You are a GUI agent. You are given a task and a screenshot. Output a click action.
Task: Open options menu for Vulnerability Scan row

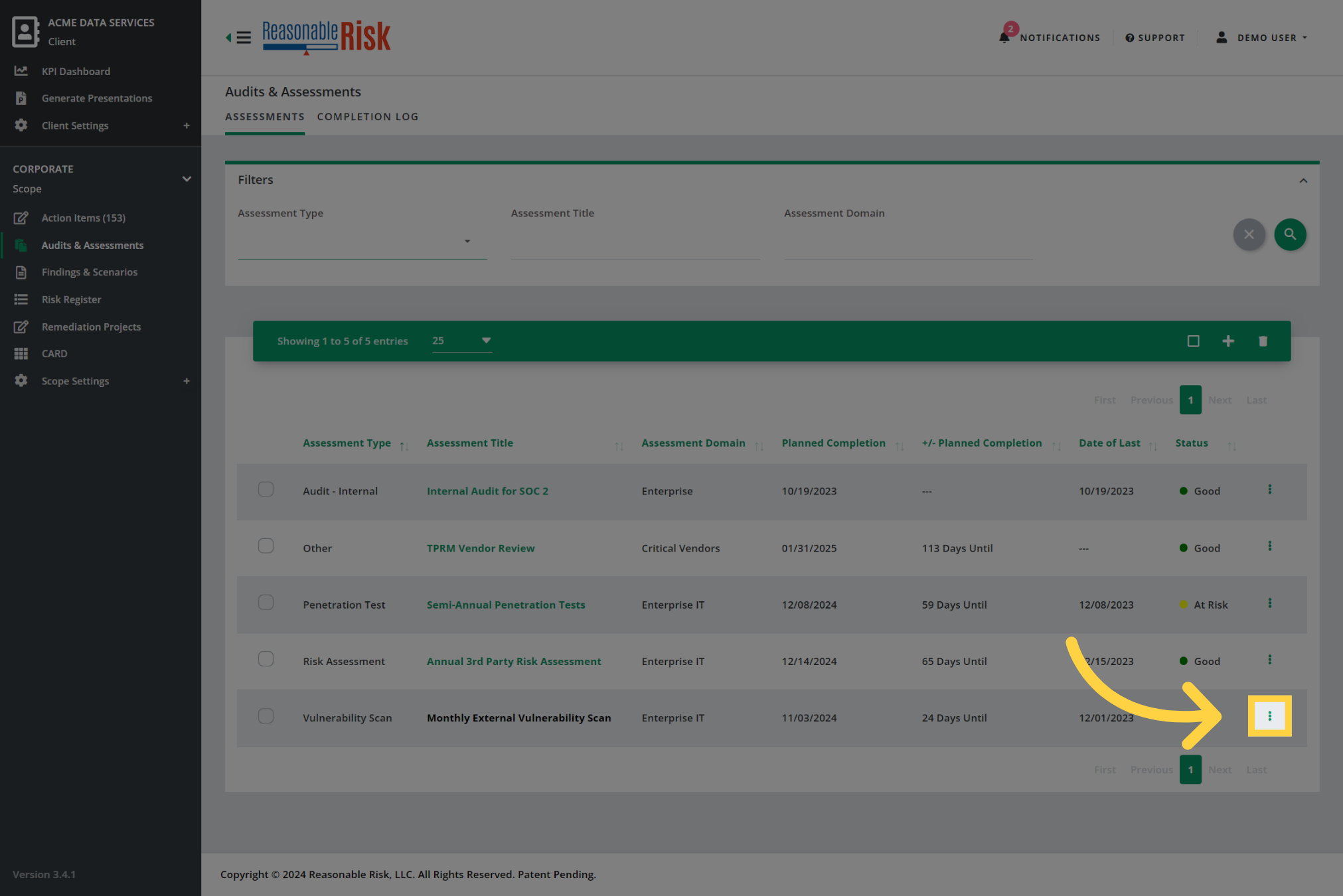pyautogui.click(x=1269, y=716)
